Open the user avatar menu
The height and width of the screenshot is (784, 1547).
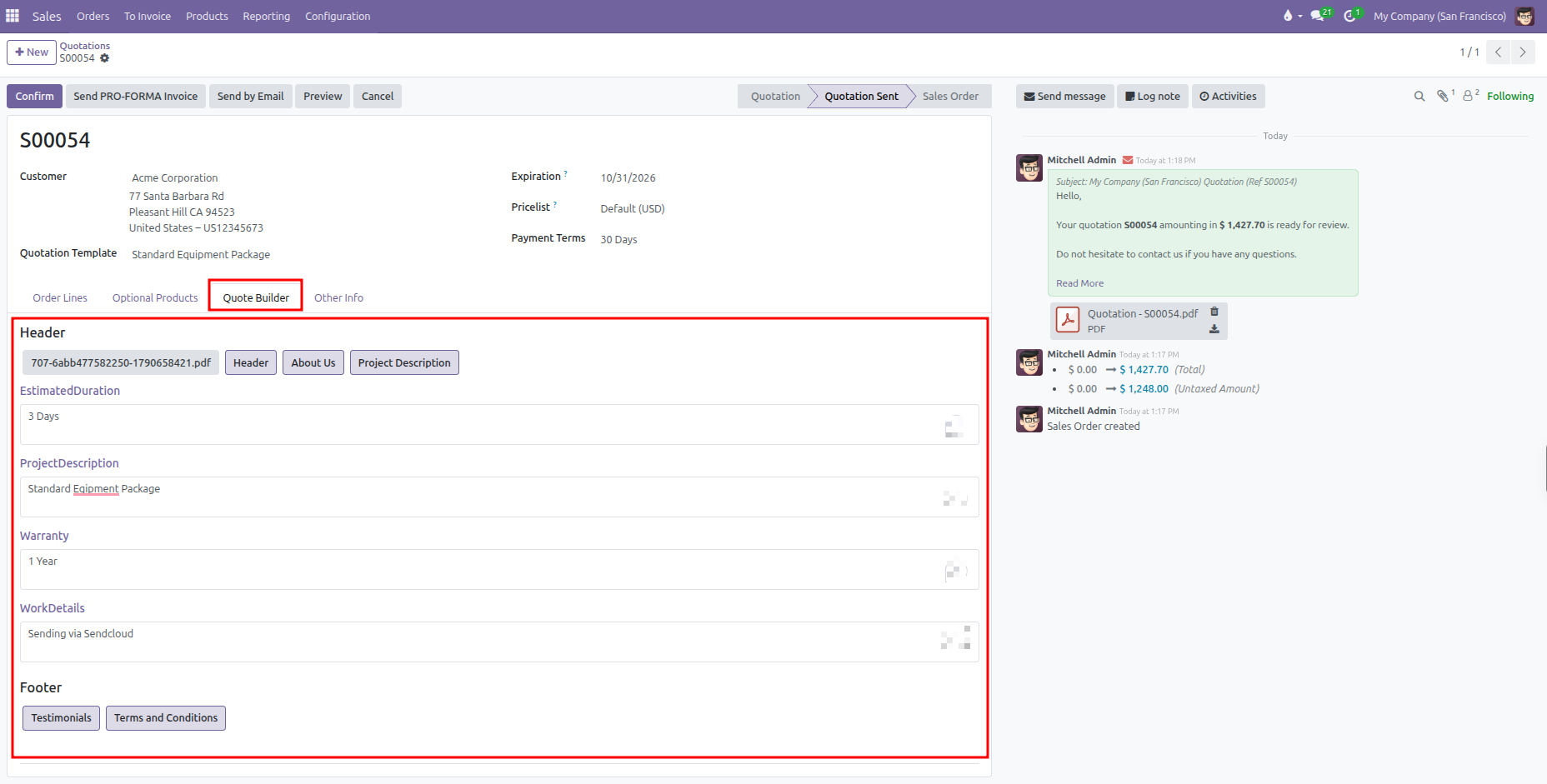[1524, 16]
